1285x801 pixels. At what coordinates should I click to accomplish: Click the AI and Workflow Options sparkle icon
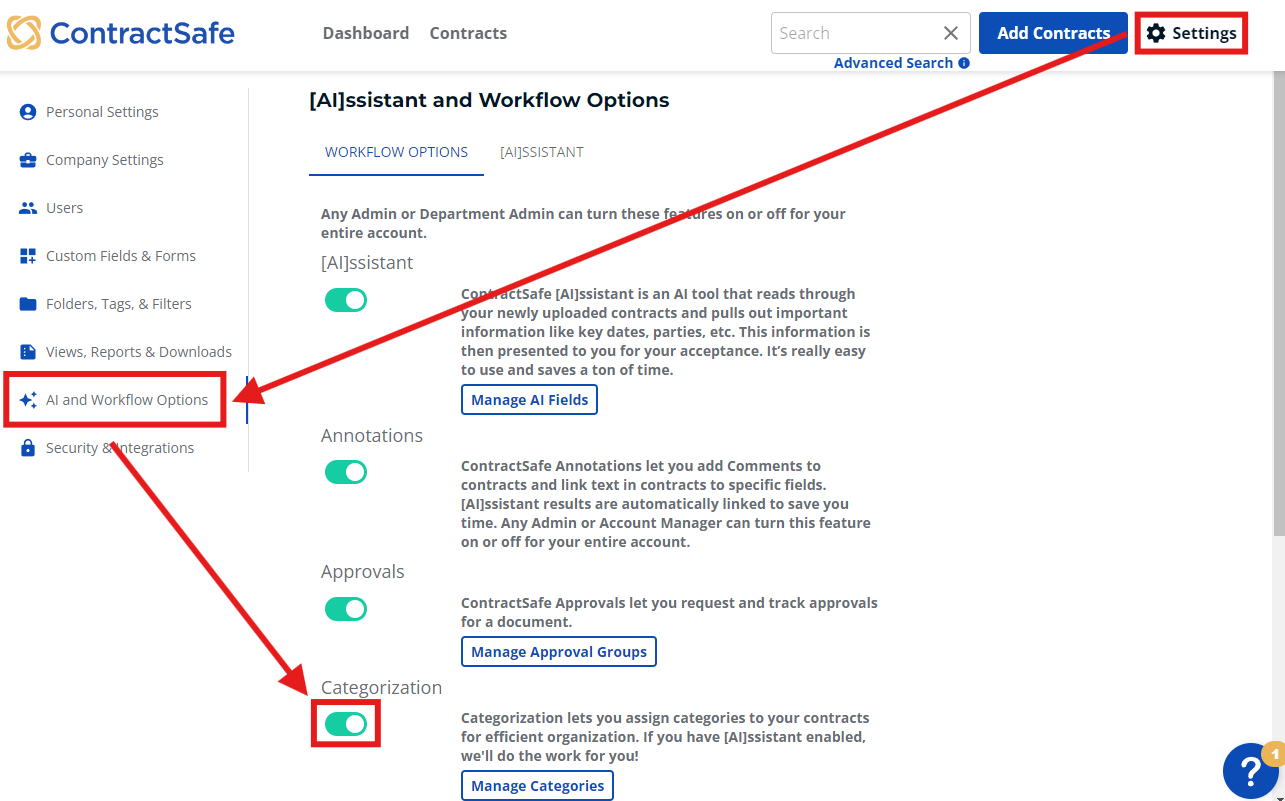(x=27, y=399)
